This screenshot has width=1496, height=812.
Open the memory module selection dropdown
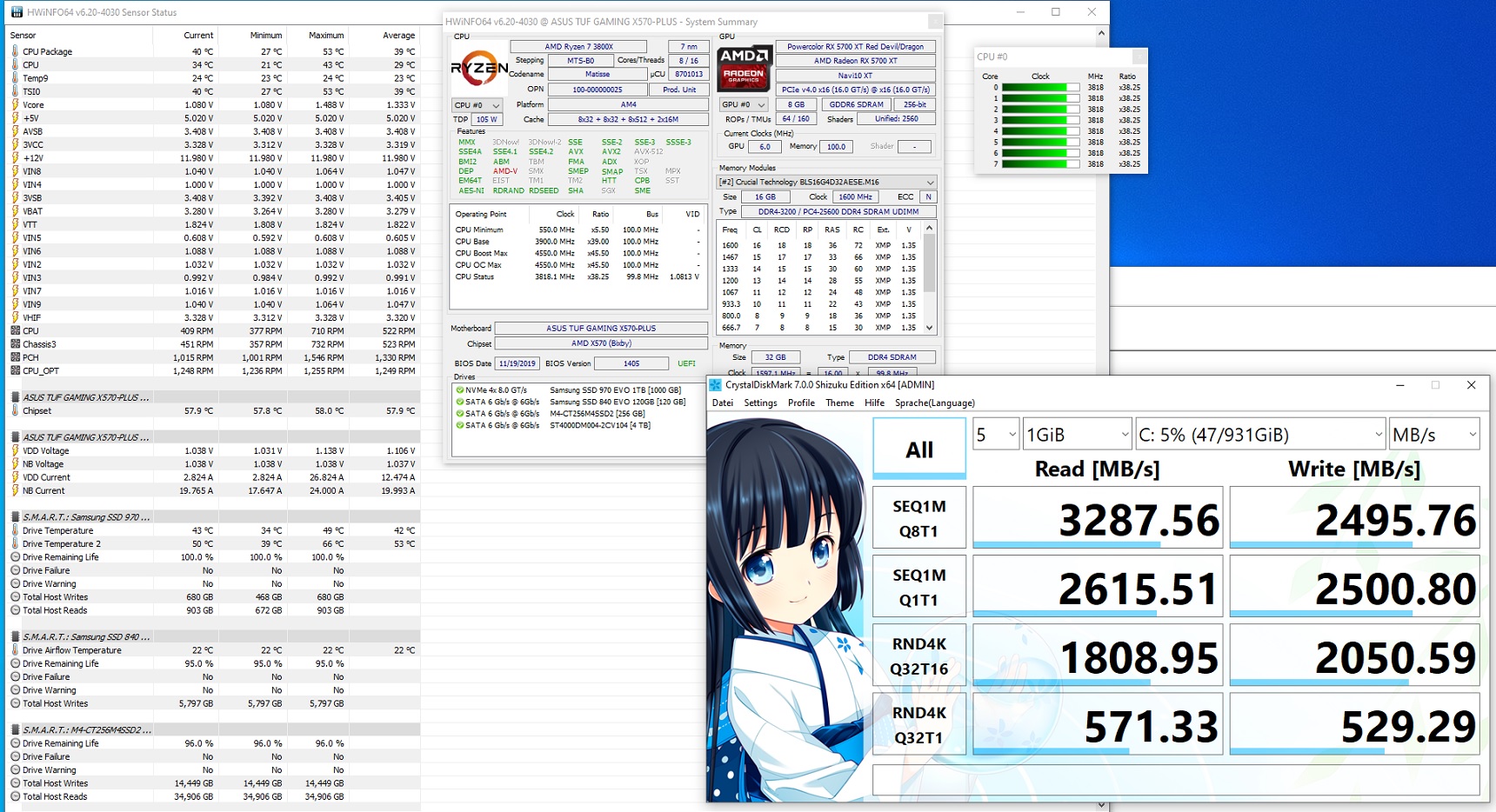825,182
